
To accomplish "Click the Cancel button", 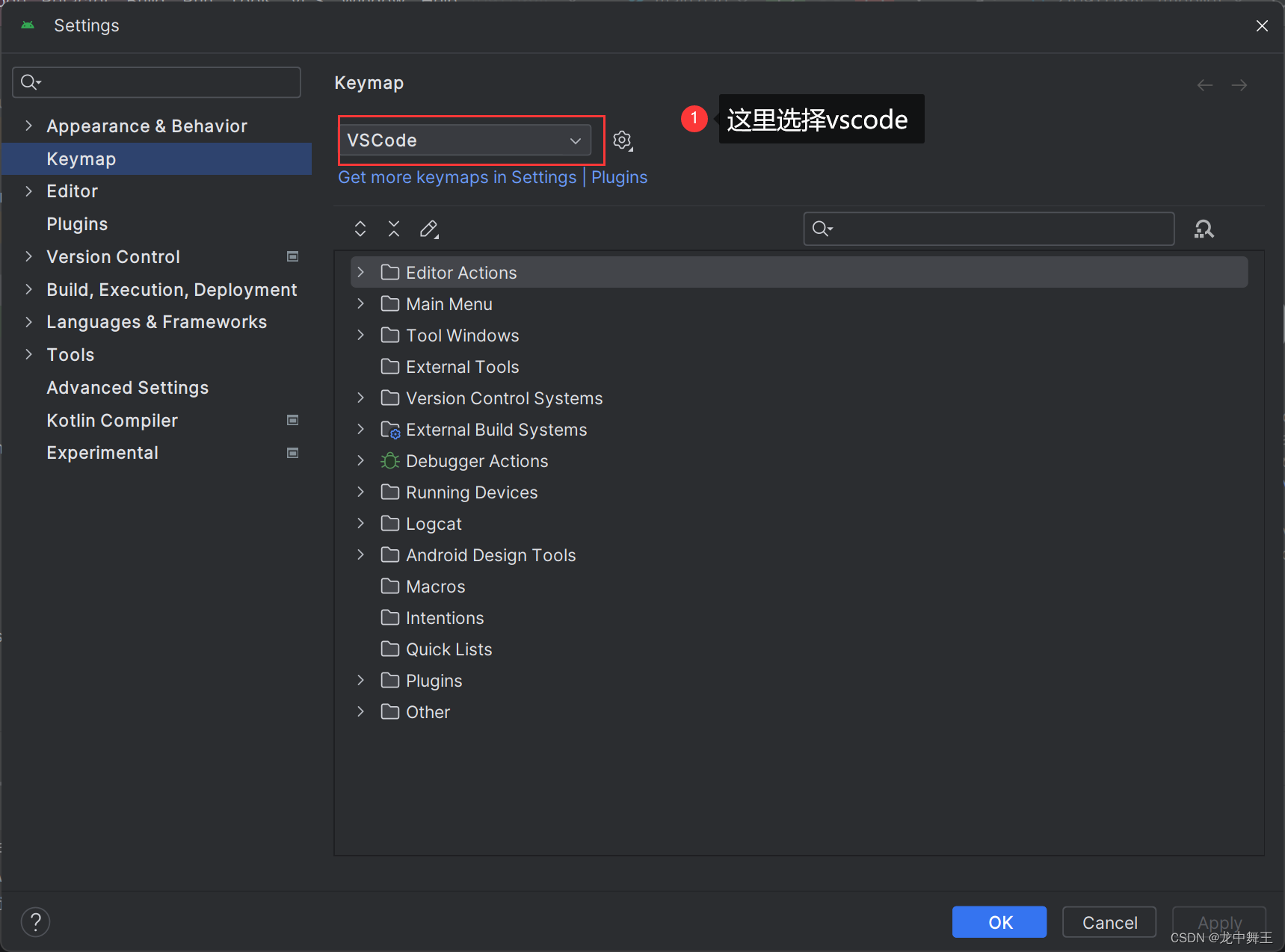I will [1109, 922].
